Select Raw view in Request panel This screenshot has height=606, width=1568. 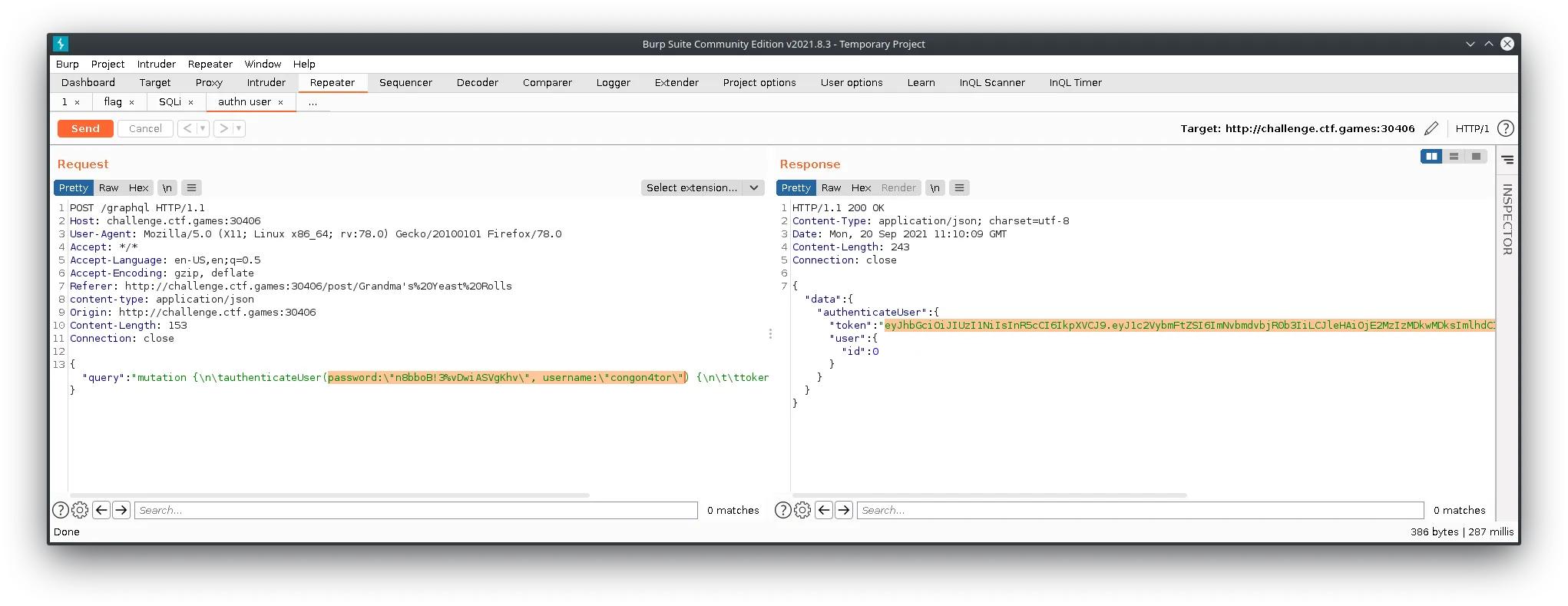coord(108,187)
